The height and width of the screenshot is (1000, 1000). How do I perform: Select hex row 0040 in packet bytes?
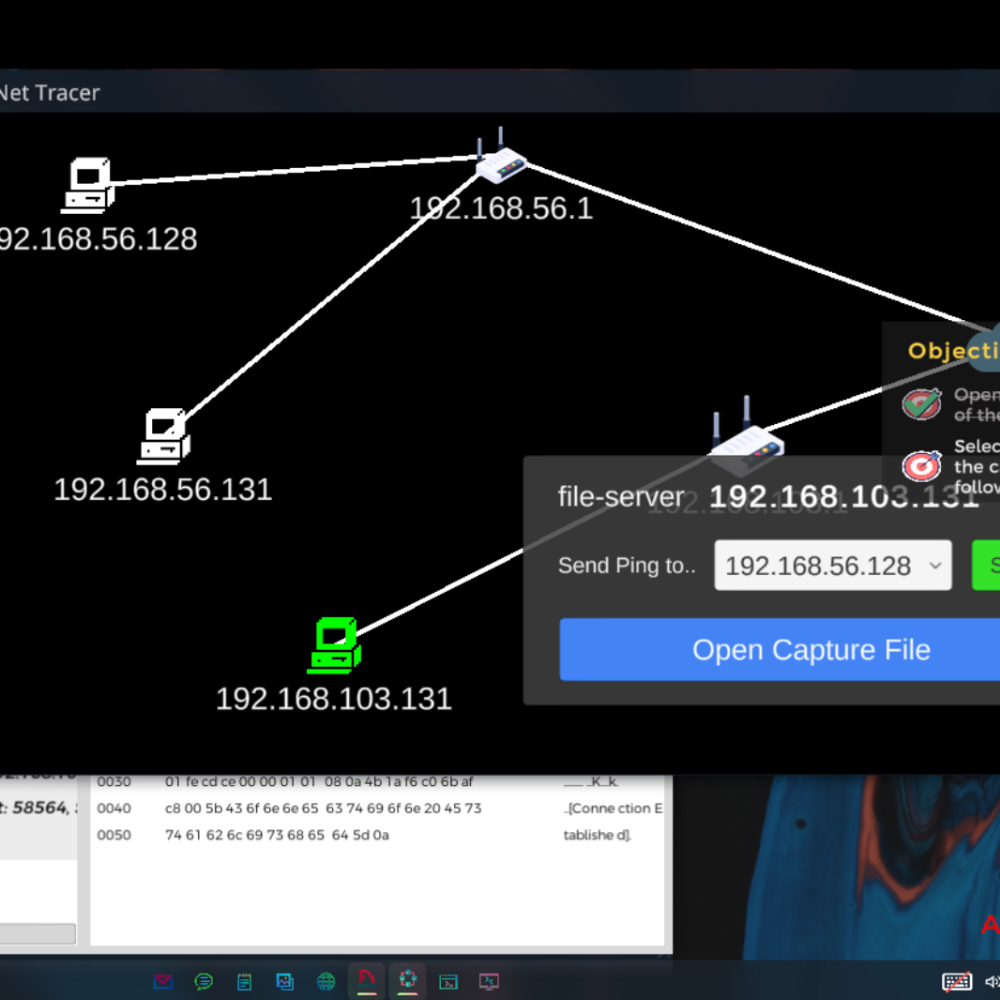[378, 808]
